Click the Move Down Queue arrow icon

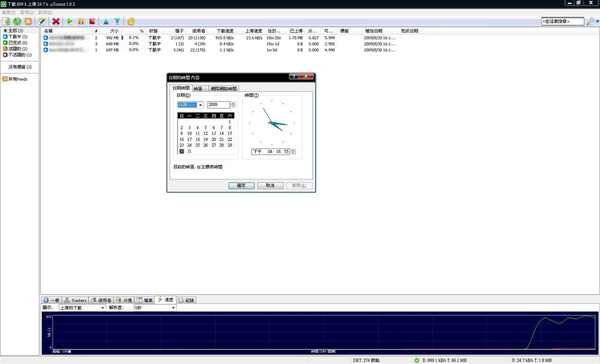pos(117,21)
